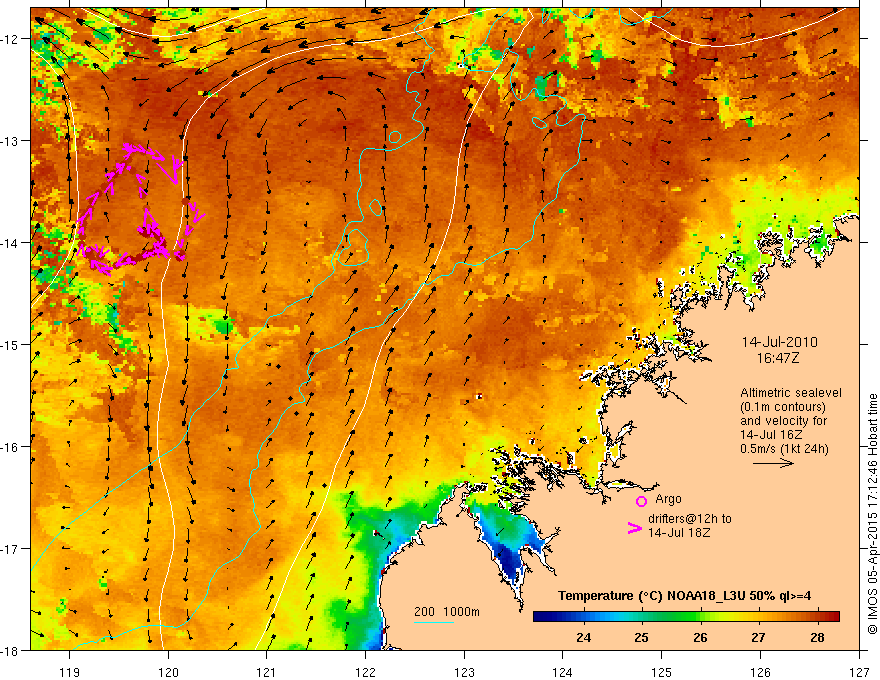Click the 'Altimetric sealevel' legend text
This screenshot has width=880, height=680.
point(791,393)
